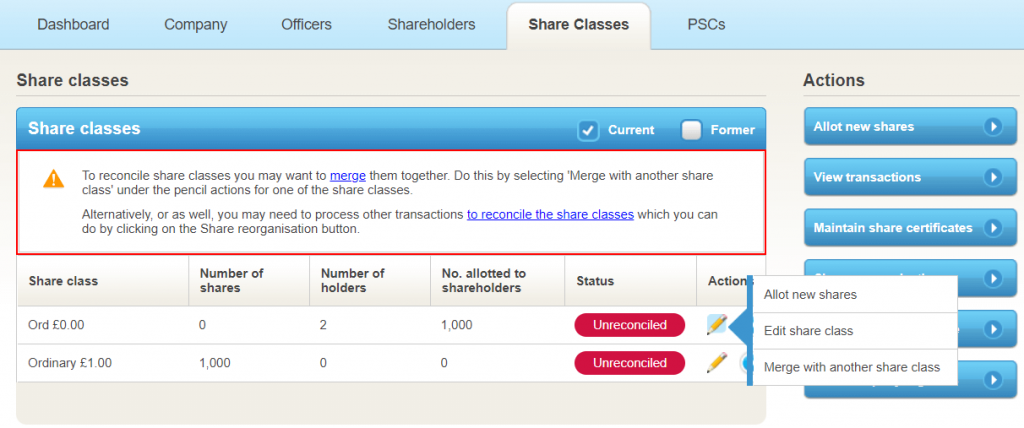Image resolution: width=1024 pixels, height=428 pixels.
Task: Go to the Shareholders tab
Action: pyautogui.click(x=431, y=24)
